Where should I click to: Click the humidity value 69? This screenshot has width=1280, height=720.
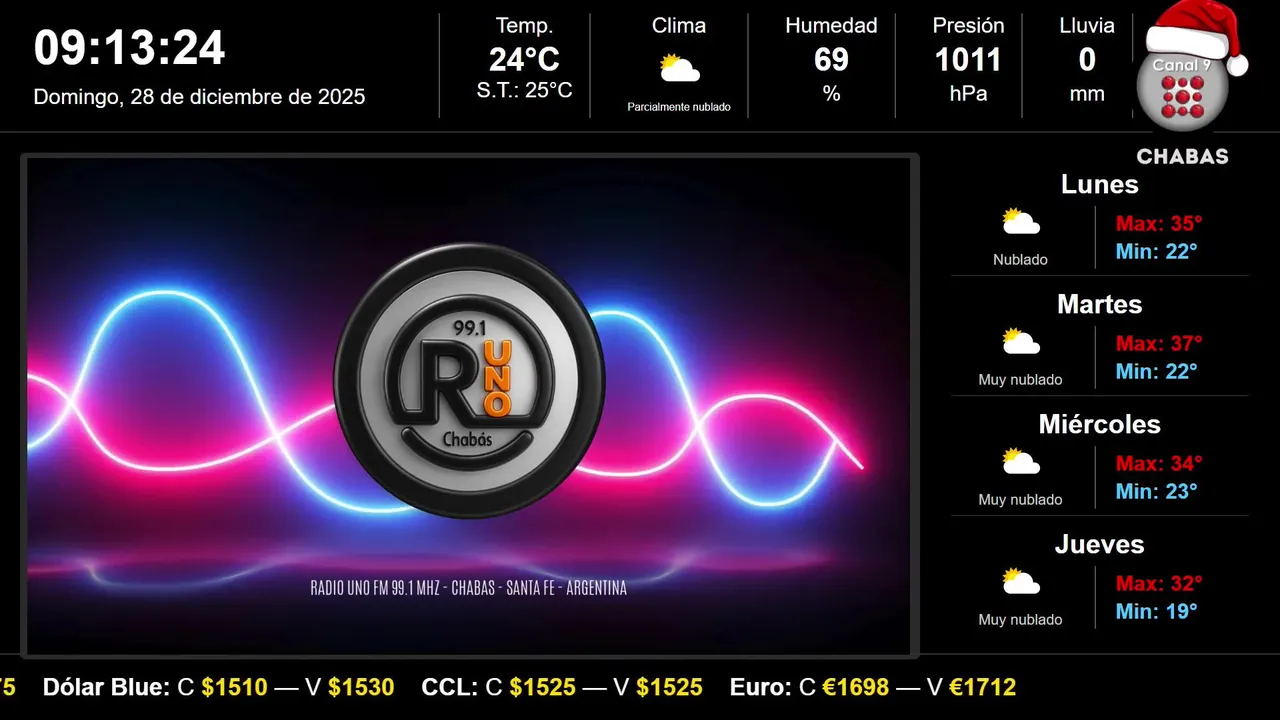pyautogui.click(x=831, y=60)
